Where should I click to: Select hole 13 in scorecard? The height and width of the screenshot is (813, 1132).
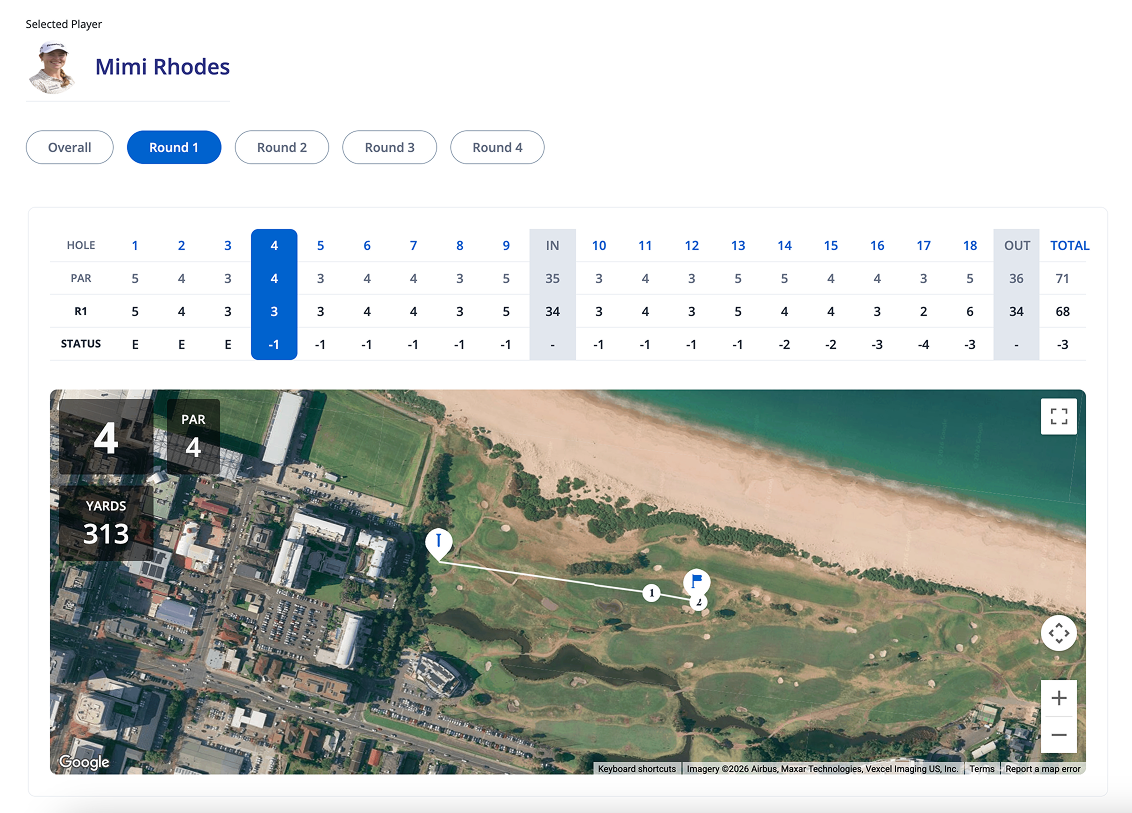tap(738, 245)
